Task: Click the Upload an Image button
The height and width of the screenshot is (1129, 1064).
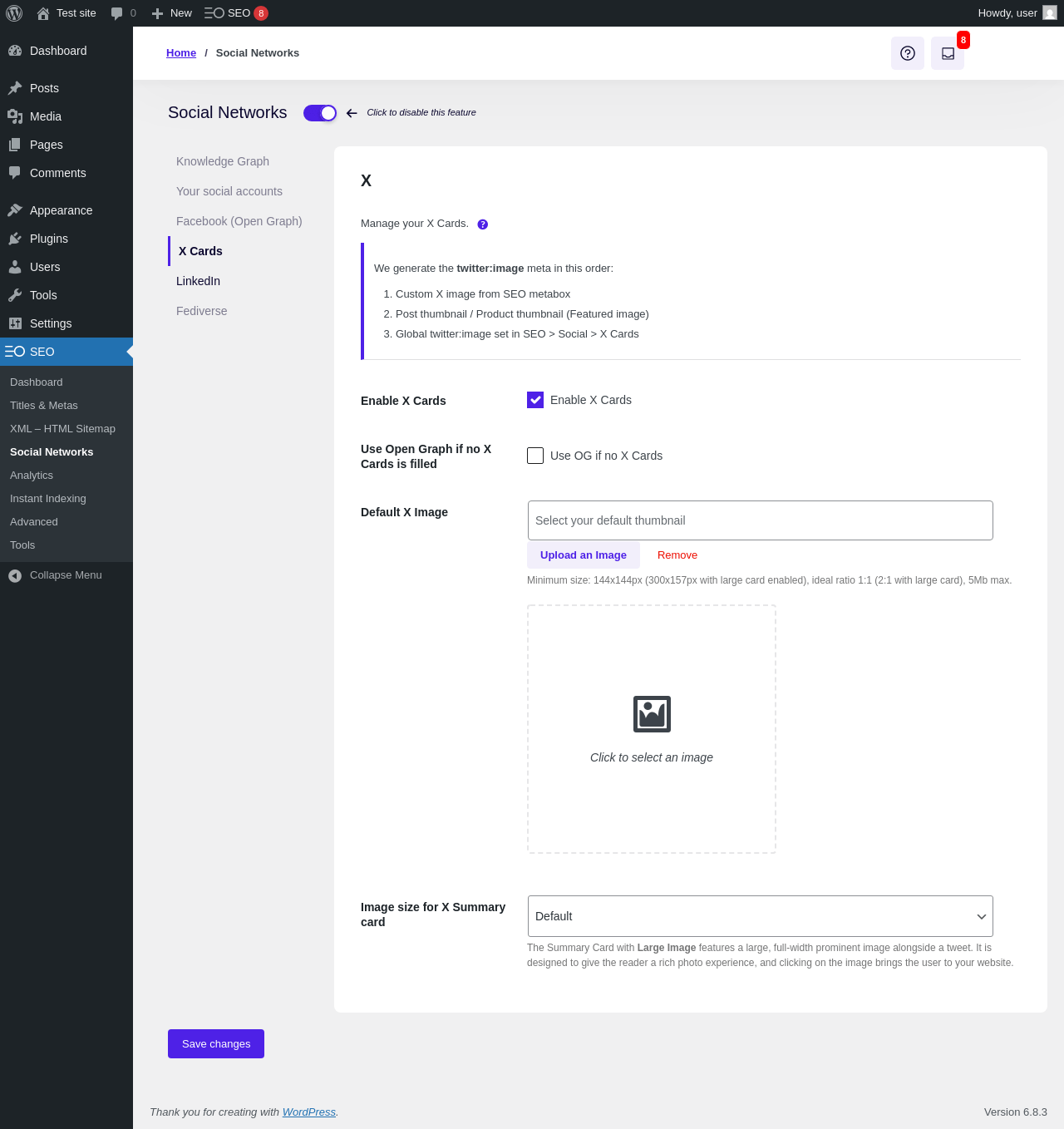Action: point(584,555)
